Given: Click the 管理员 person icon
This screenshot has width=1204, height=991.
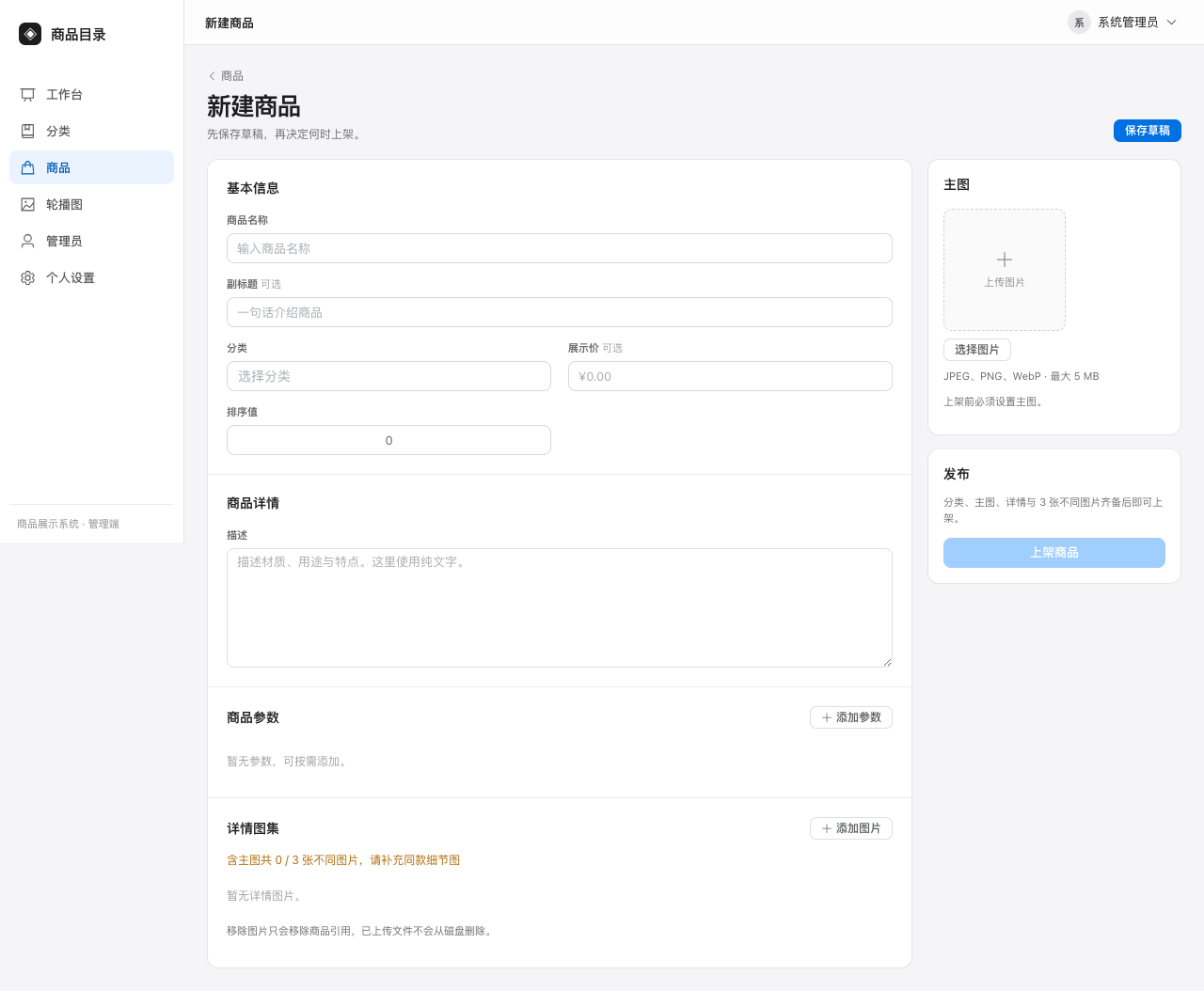Looking at the screenshot, I should (x=28, y=242).
